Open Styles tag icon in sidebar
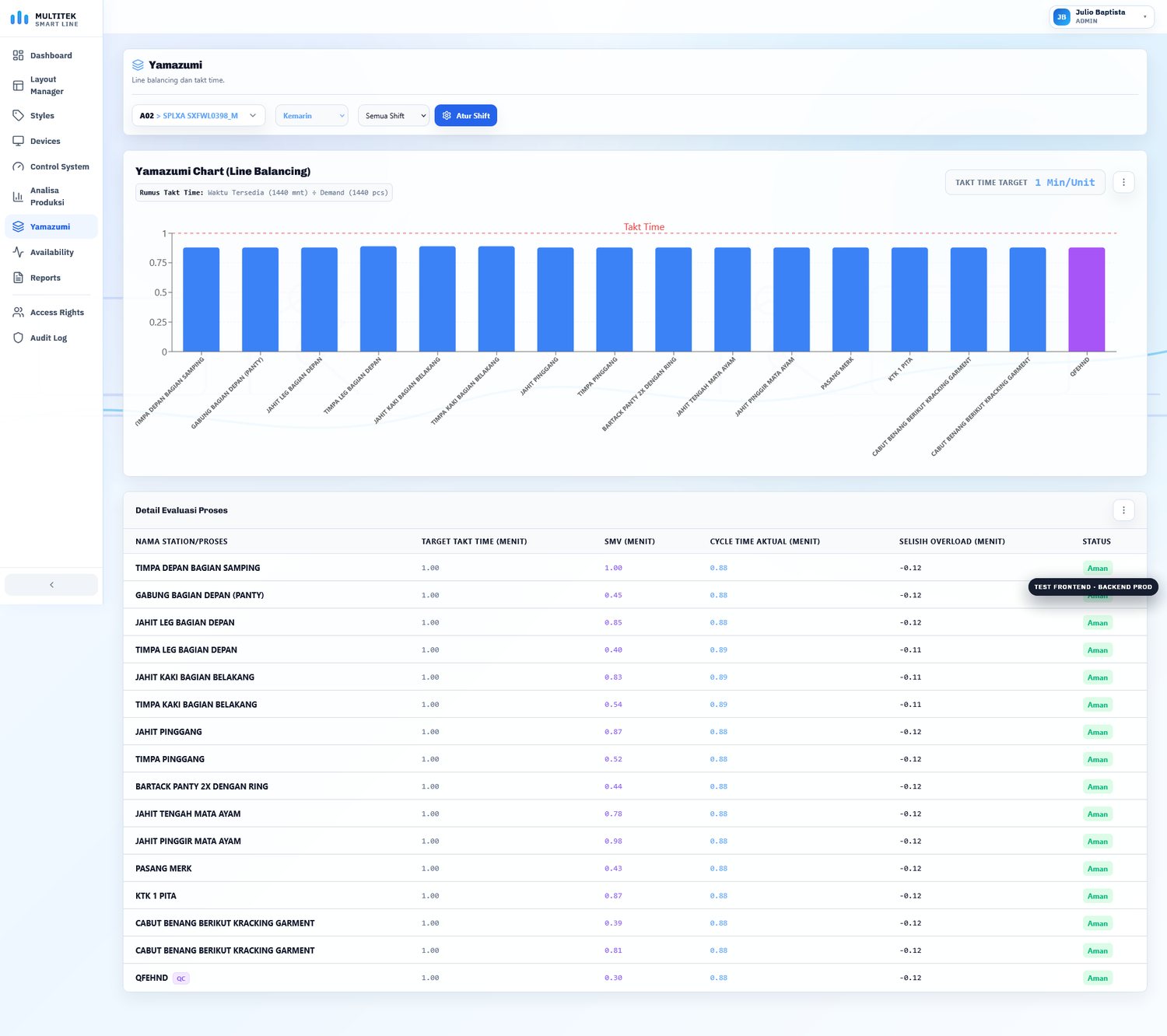This screenshot has height=1036, width=1167. 18,116
